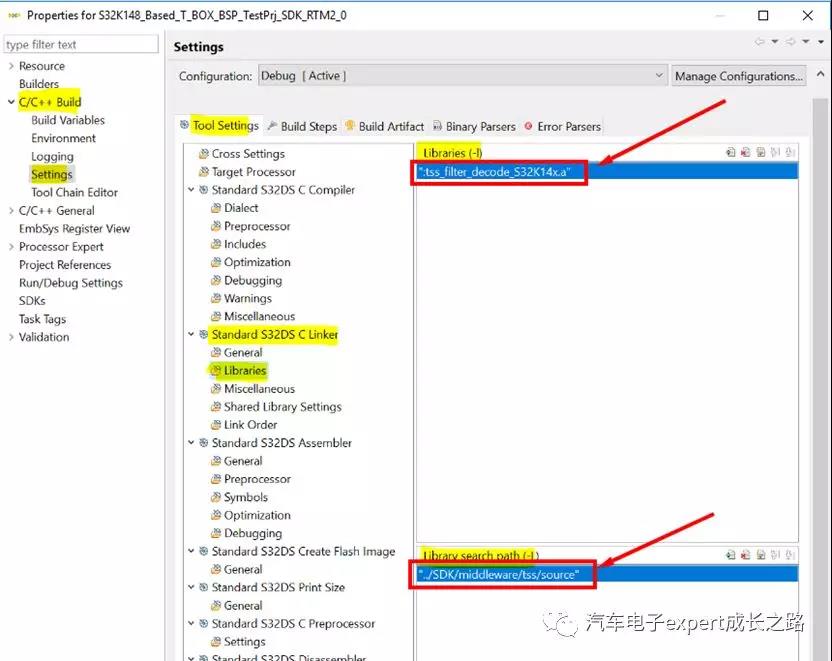Click the Manage Configurations button
The image size is (832, 661).
(x=738, y=76)
